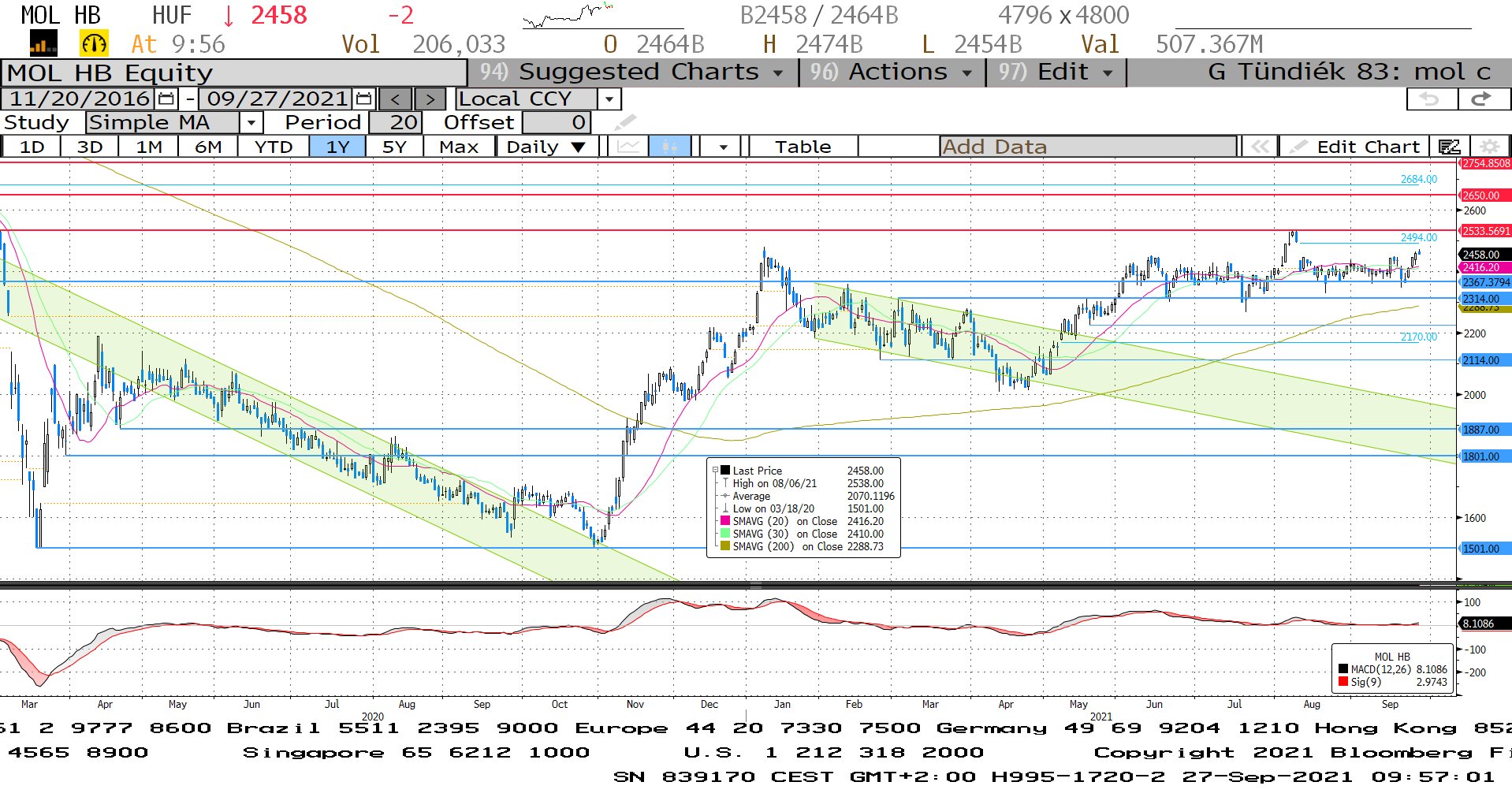Select the 6M range tab

(x=208, y=147)
